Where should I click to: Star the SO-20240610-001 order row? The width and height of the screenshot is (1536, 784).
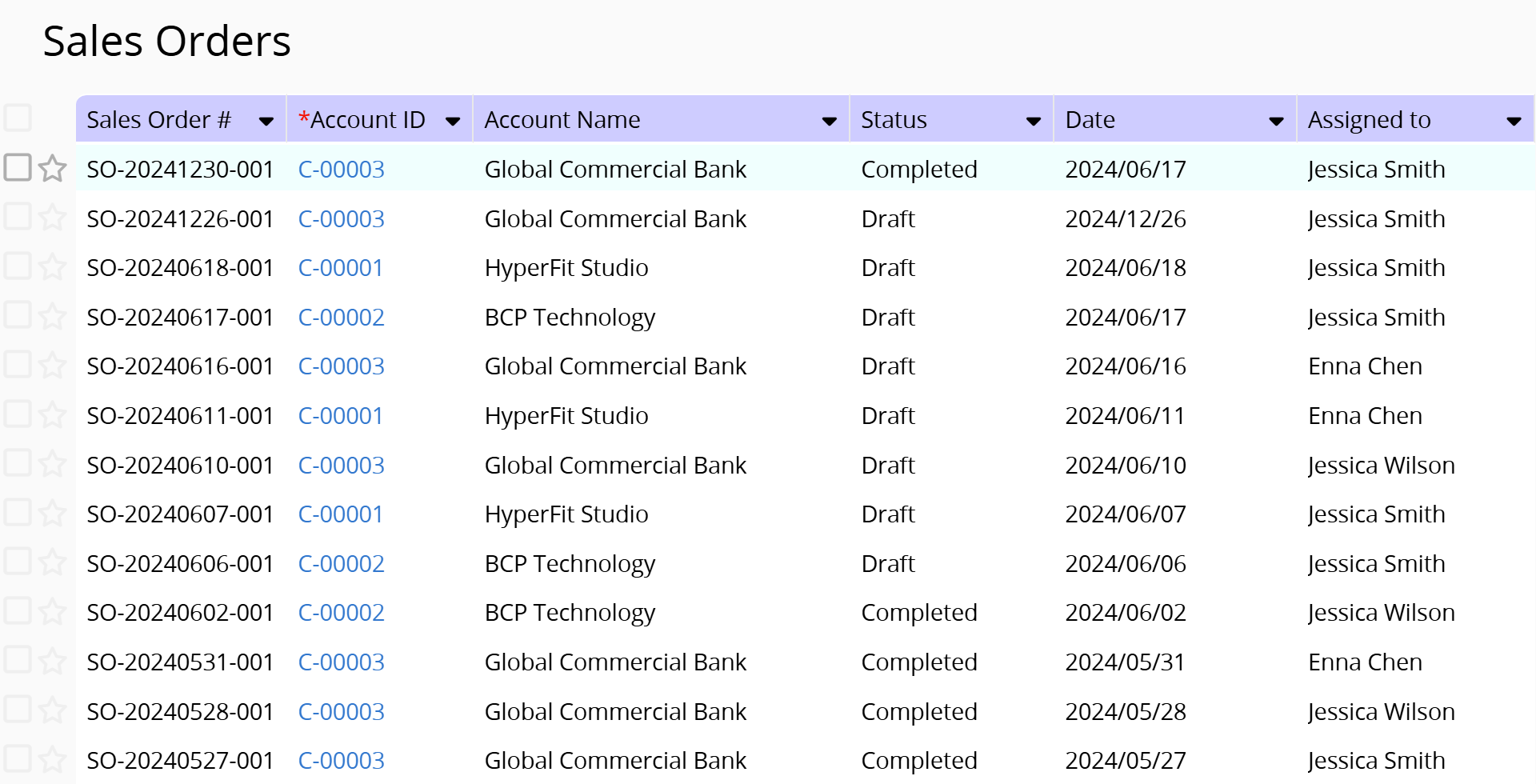(x=53, y=464)
